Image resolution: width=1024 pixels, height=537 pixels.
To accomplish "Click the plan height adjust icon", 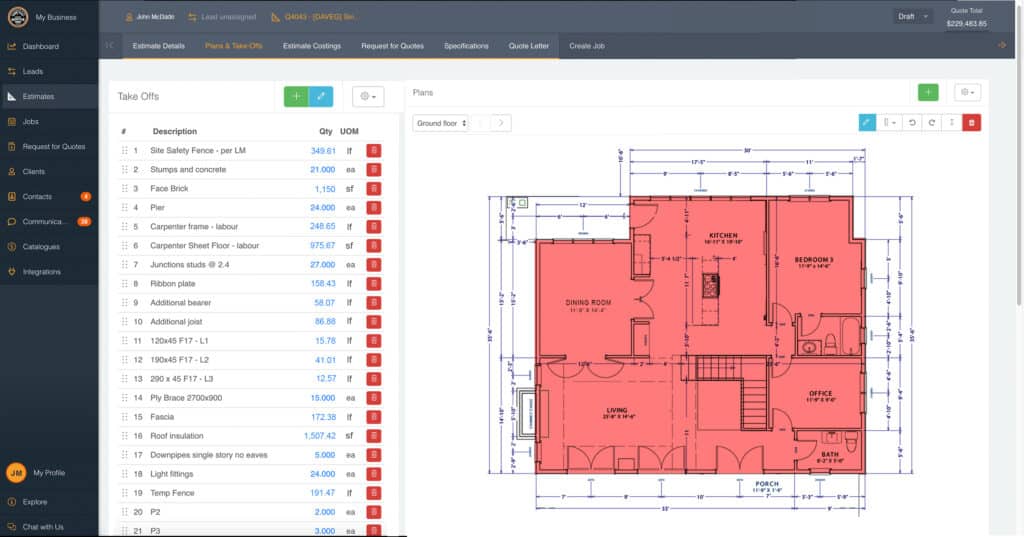I will 952,122.
